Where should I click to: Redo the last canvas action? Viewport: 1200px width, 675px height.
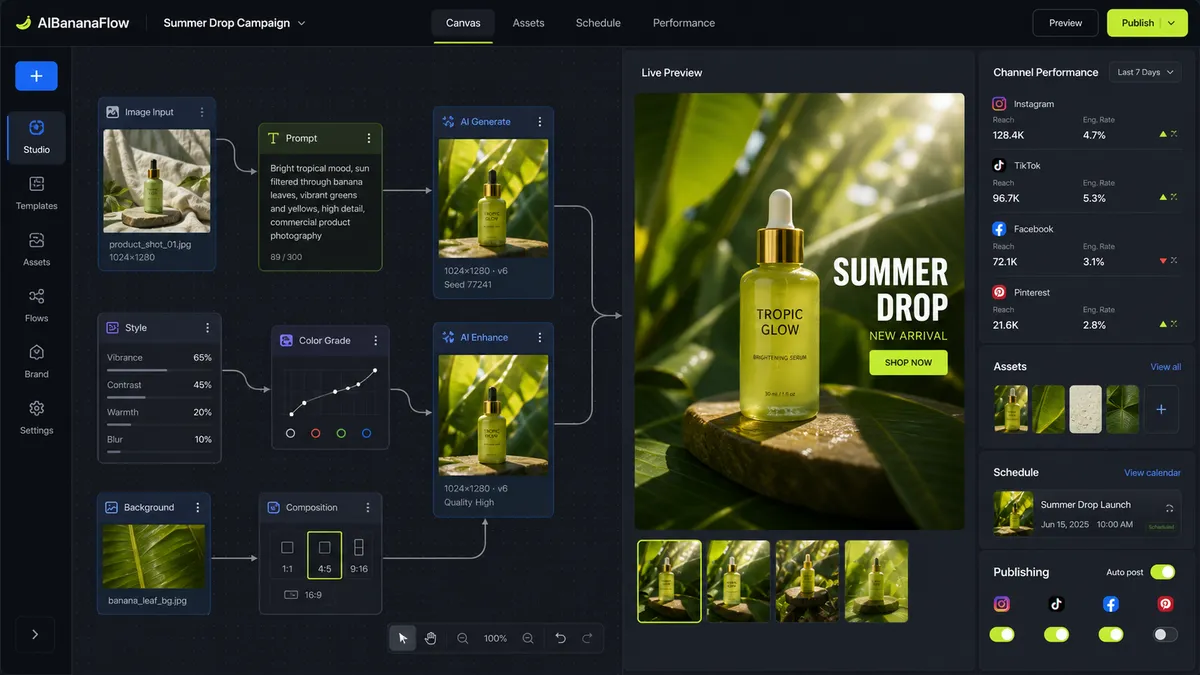[587, 638]
